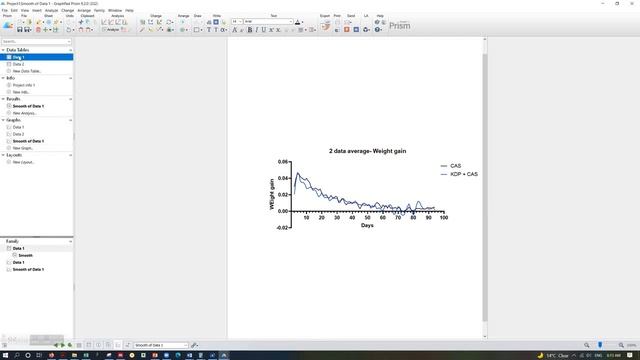This screenshot has width=640, height=360.
Task: Select the rectangle Draw tool
Action: point(197,30)
